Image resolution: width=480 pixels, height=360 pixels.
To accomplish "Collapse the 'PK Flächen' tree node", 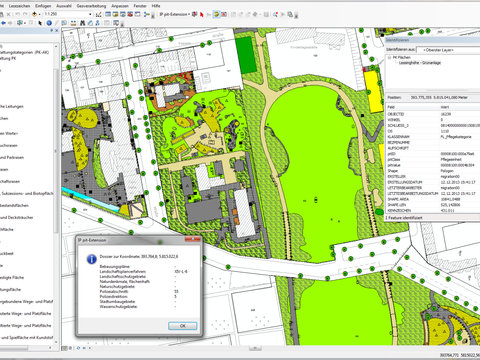I will [389, 57].
